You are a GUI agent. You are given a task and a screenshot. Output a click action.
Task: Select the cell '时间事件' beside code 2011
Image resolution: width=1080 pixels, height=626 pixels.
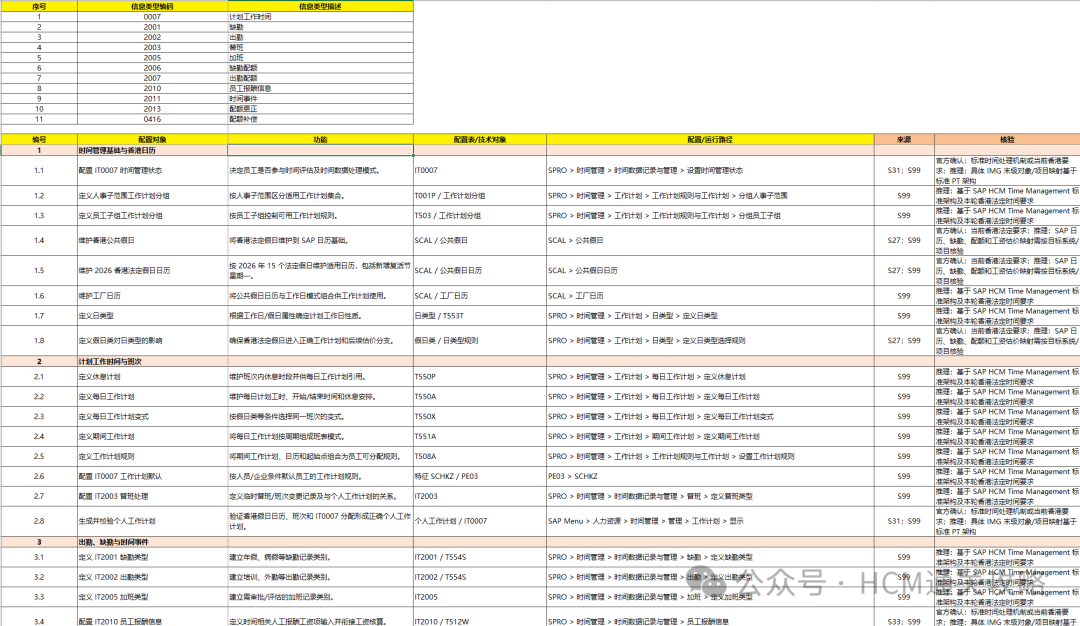tap(320, 98)
